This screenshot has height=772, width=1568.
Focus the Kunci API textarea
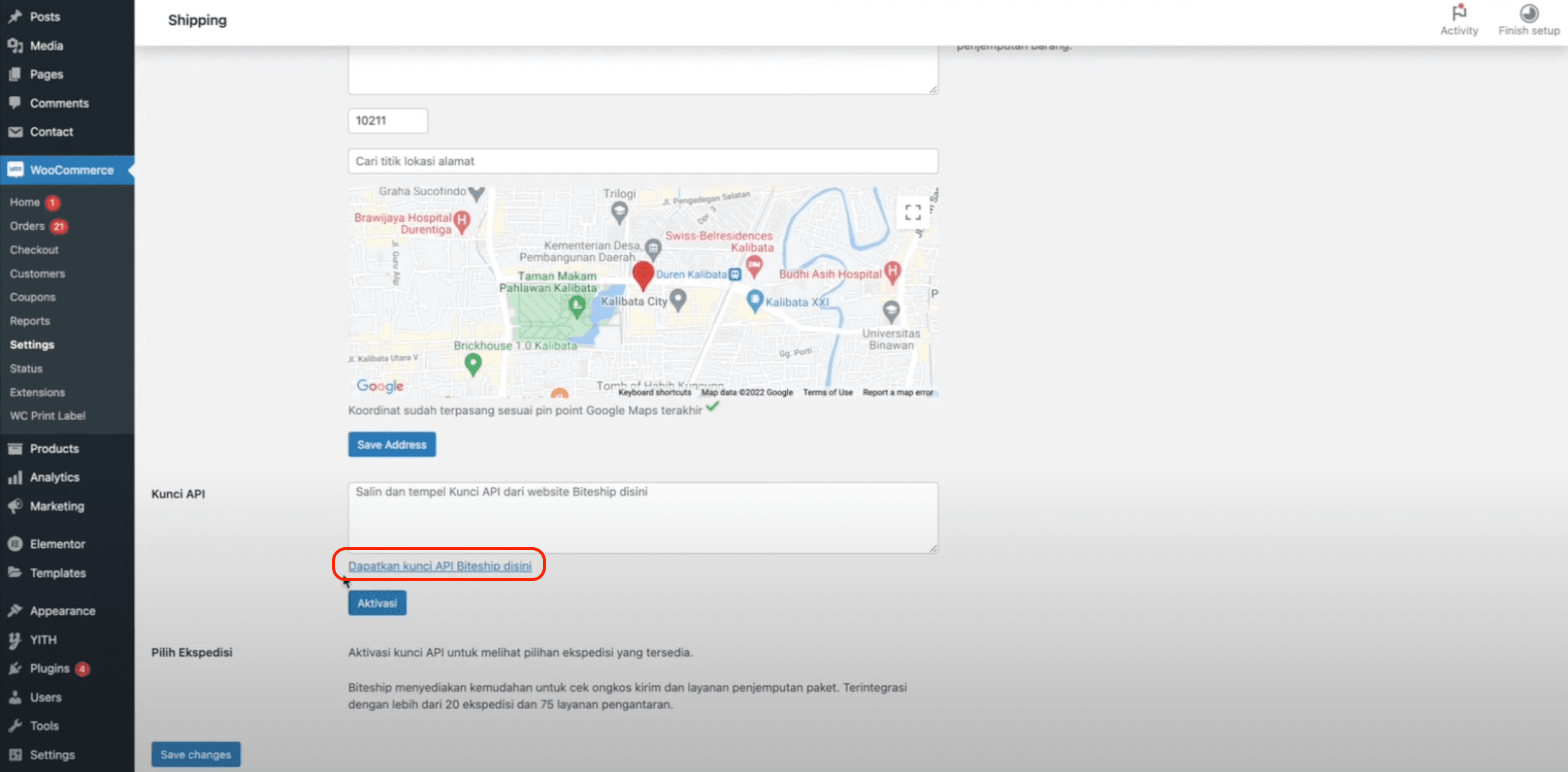click(x=643, y=517)
